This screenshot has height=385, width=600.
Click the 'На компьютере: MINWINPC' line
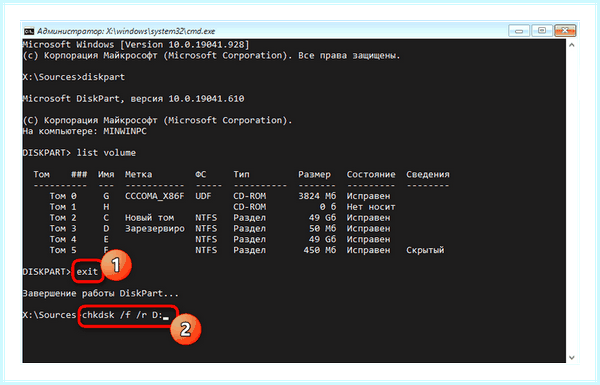85,131
